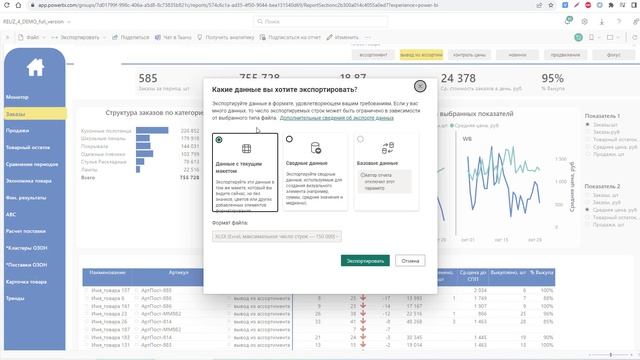Viewport: 640px width, 360px height.
Task: Refresh report visuals using the toolbar's far-right icon
Action: tap(635, 37)
